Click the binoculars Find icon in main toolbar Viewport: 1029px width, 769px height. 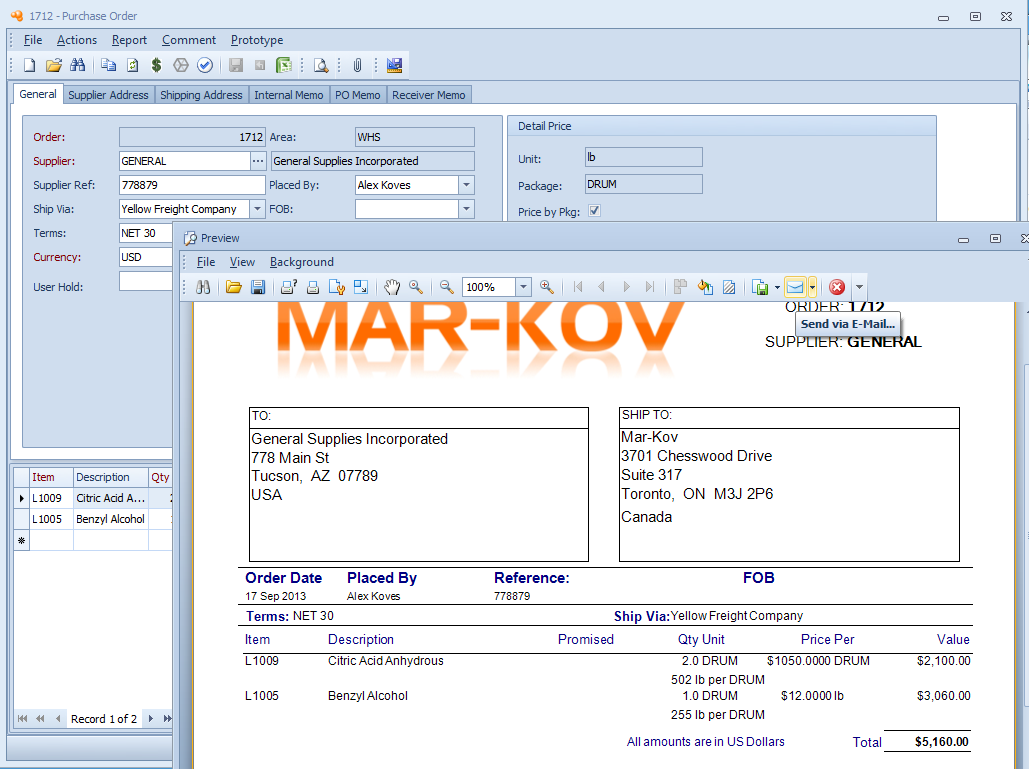76,65
